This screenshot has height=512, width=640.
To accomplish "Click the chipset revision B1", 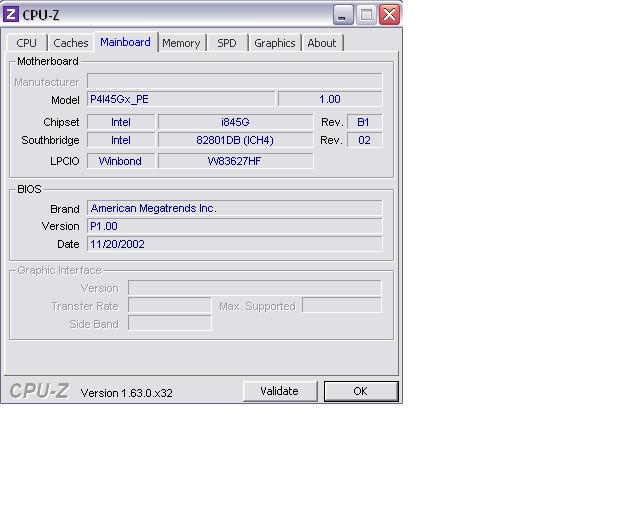I will pos(364,122).
